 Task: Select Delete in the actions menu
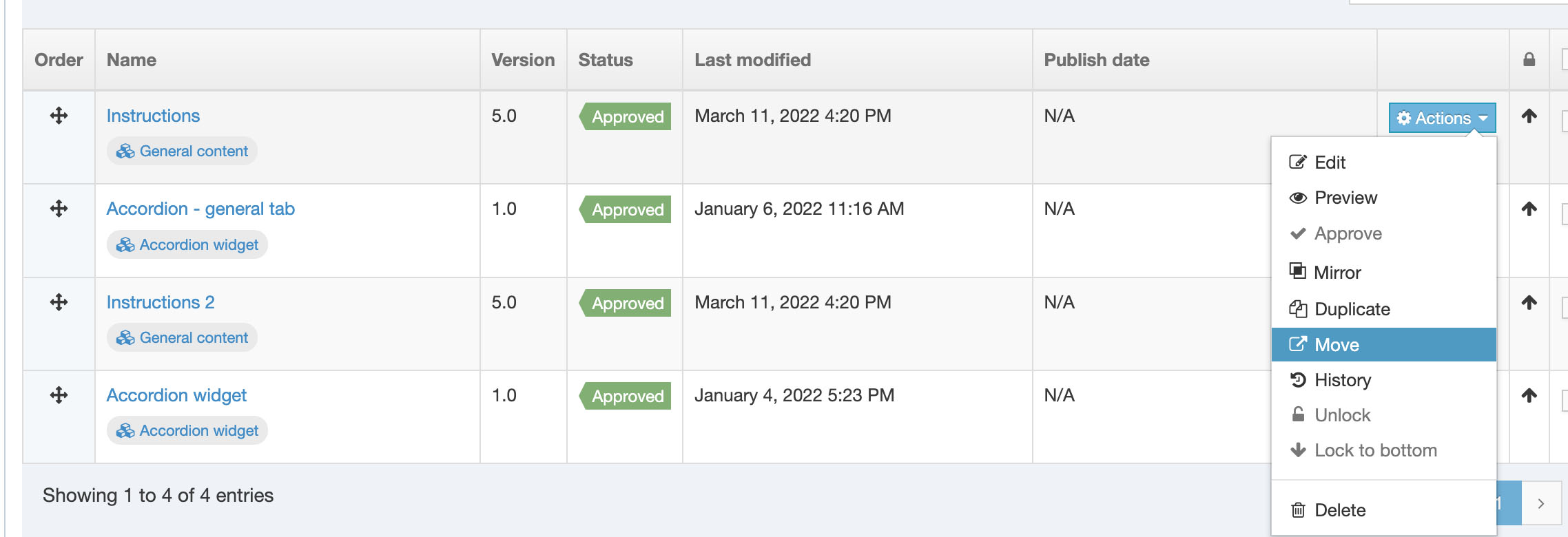tap(1339, 510)
